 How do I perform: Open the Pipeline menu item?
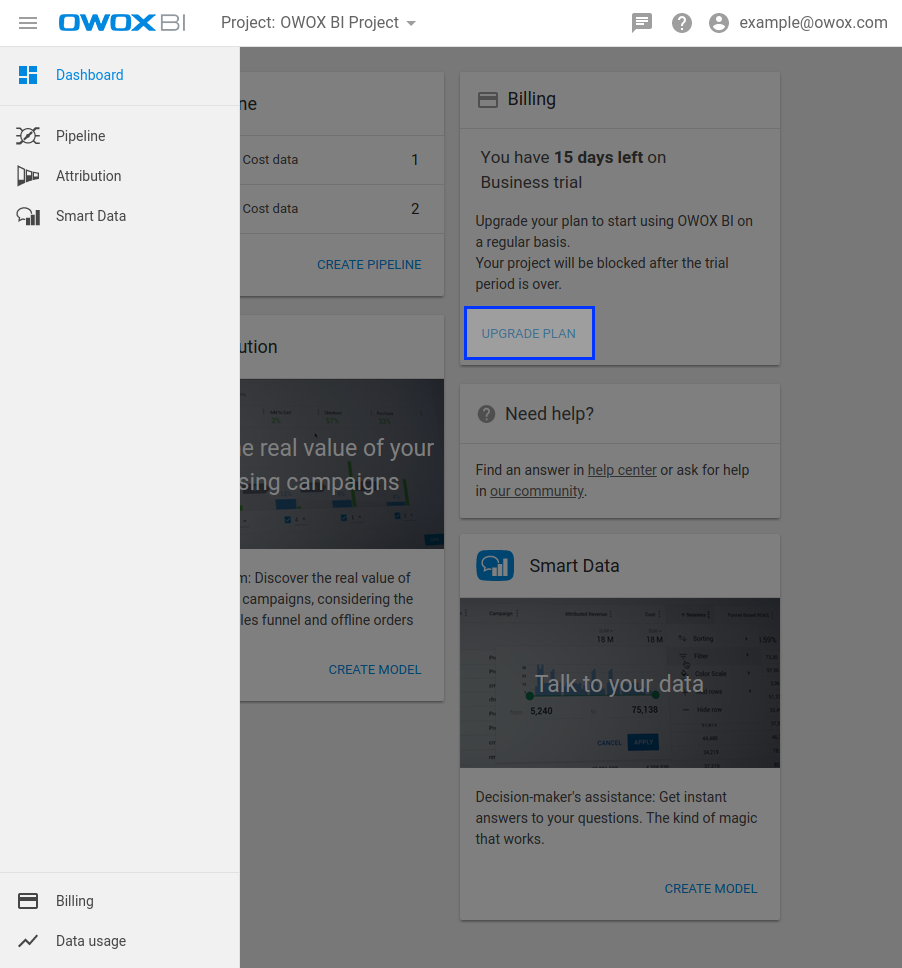tap(120, 136)
